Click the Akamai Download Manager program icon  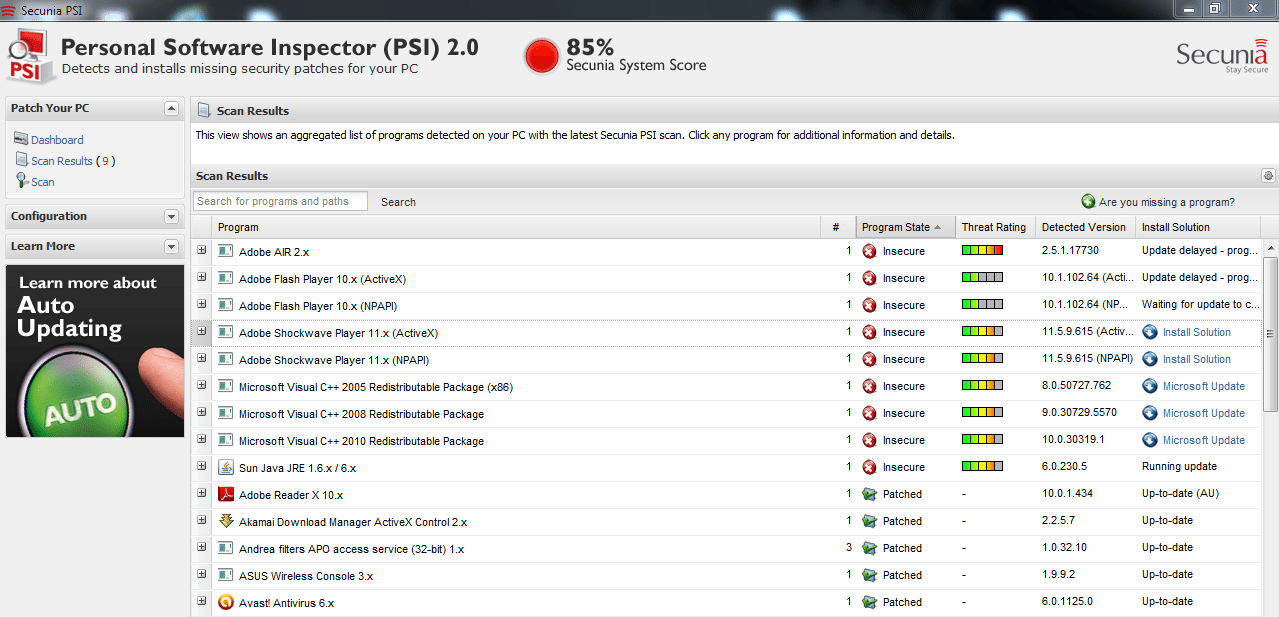(x=226, y=521)
